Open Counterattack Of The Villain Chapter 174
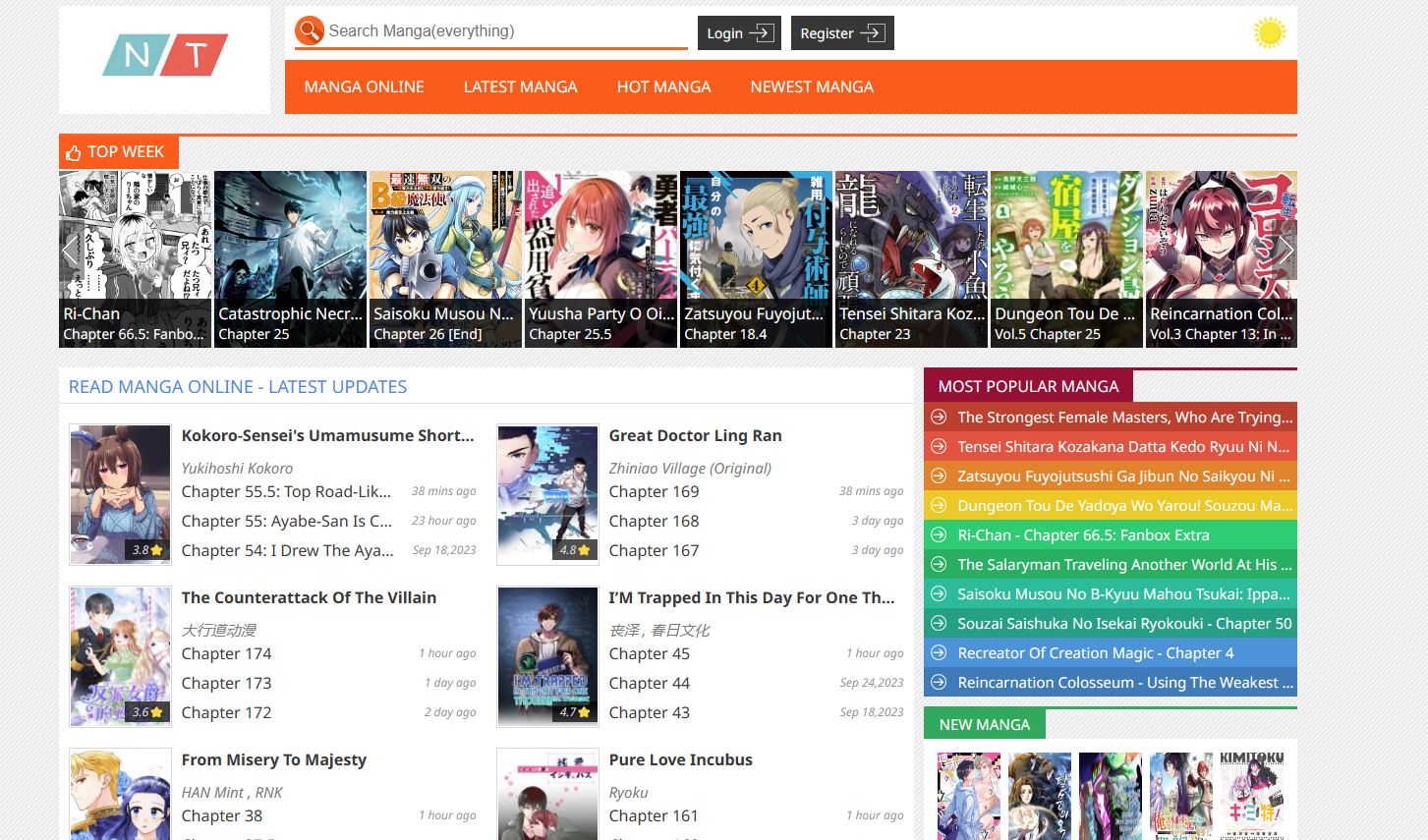 point(226,653)
